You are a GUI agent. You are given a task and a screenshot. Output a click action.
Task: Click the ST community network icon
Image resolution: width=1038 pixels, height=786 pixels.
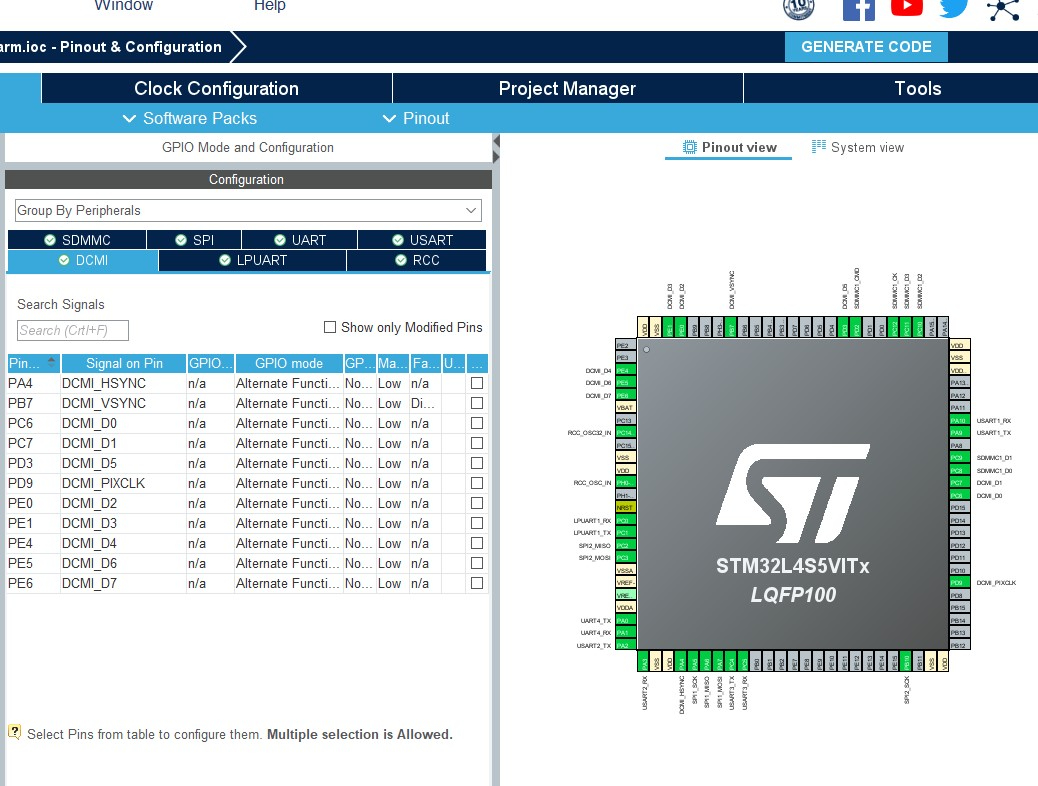click(x=1003, y=9)
